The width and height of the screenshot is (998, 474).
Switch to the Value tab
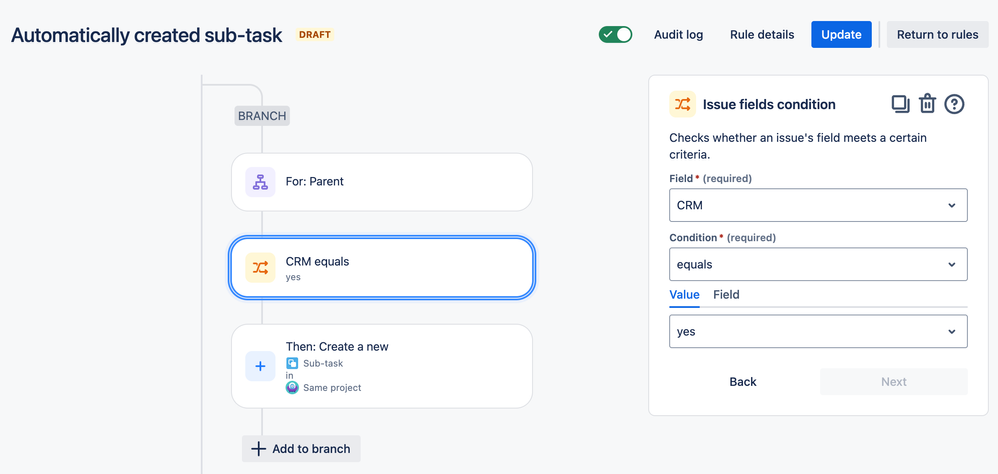pos(684,295)
